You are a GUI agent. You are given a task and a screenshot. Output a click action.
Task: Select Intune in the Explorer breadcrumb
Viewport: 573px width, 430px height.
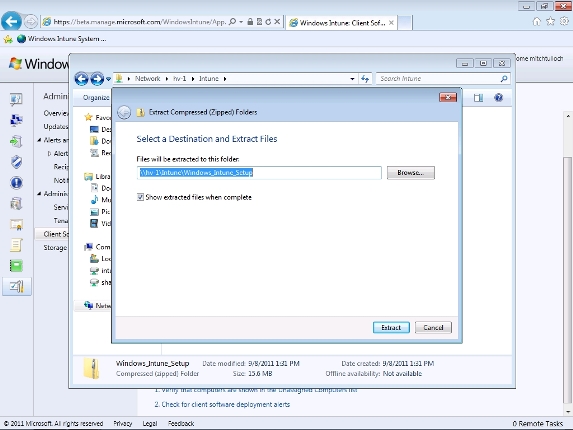click(209, 79)
